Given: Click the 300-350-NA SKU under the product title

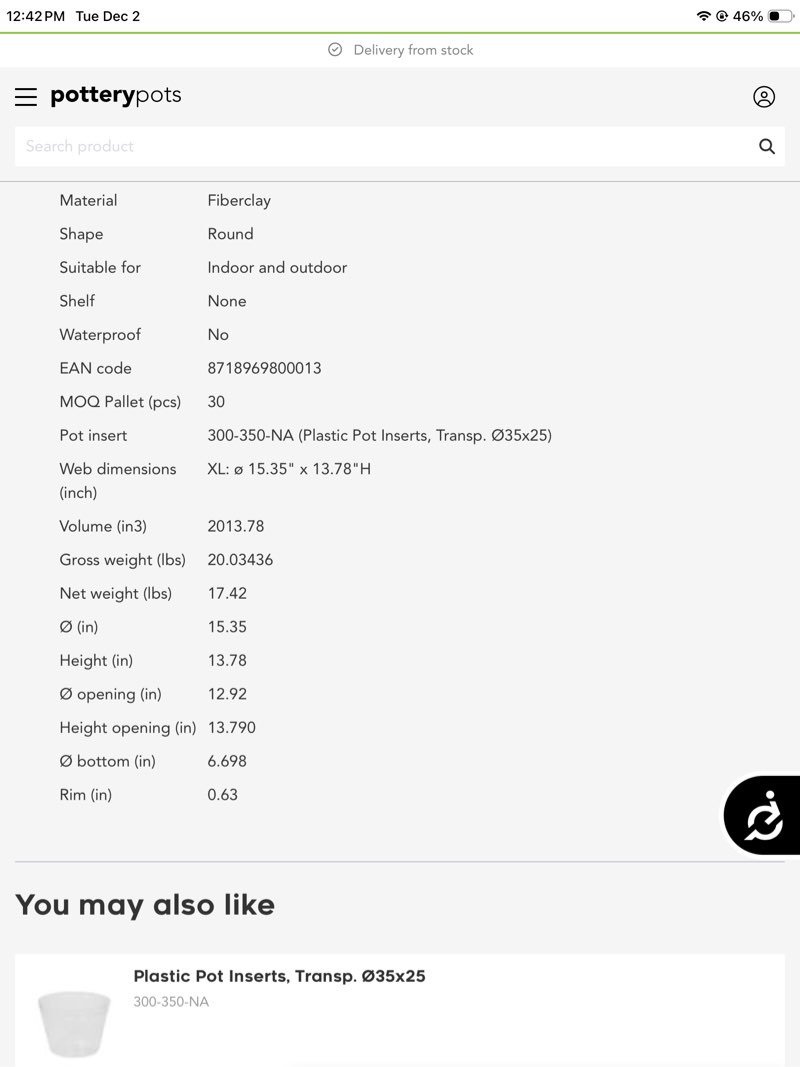Looking at the screenshot, I should coord(171,1002).
